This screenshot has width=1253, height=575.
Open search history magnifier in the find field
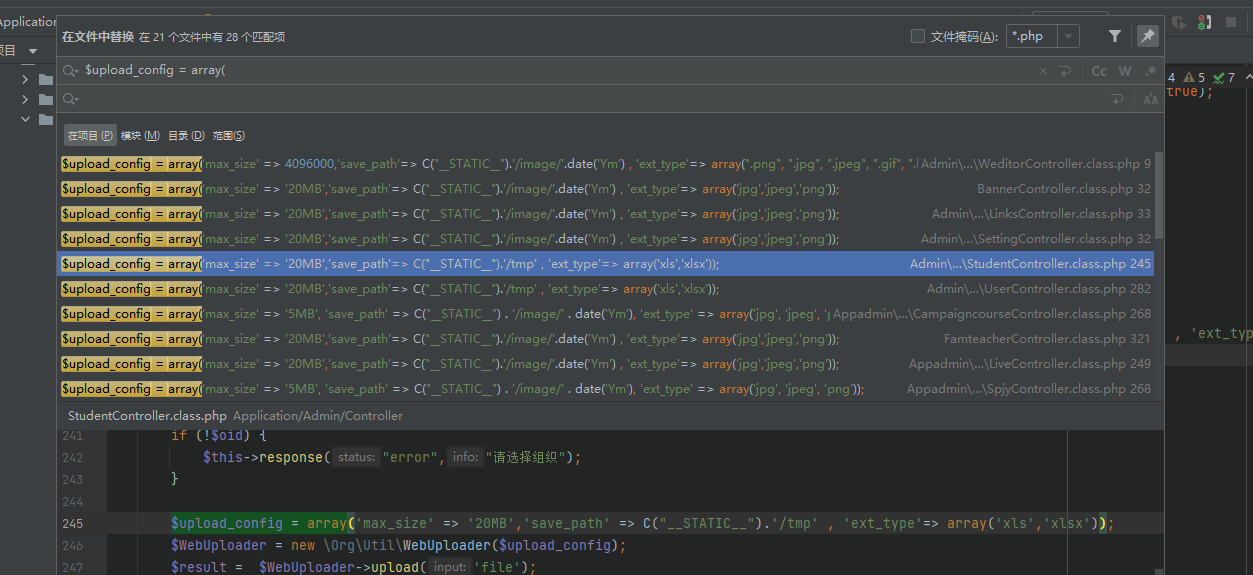[71, 71]
